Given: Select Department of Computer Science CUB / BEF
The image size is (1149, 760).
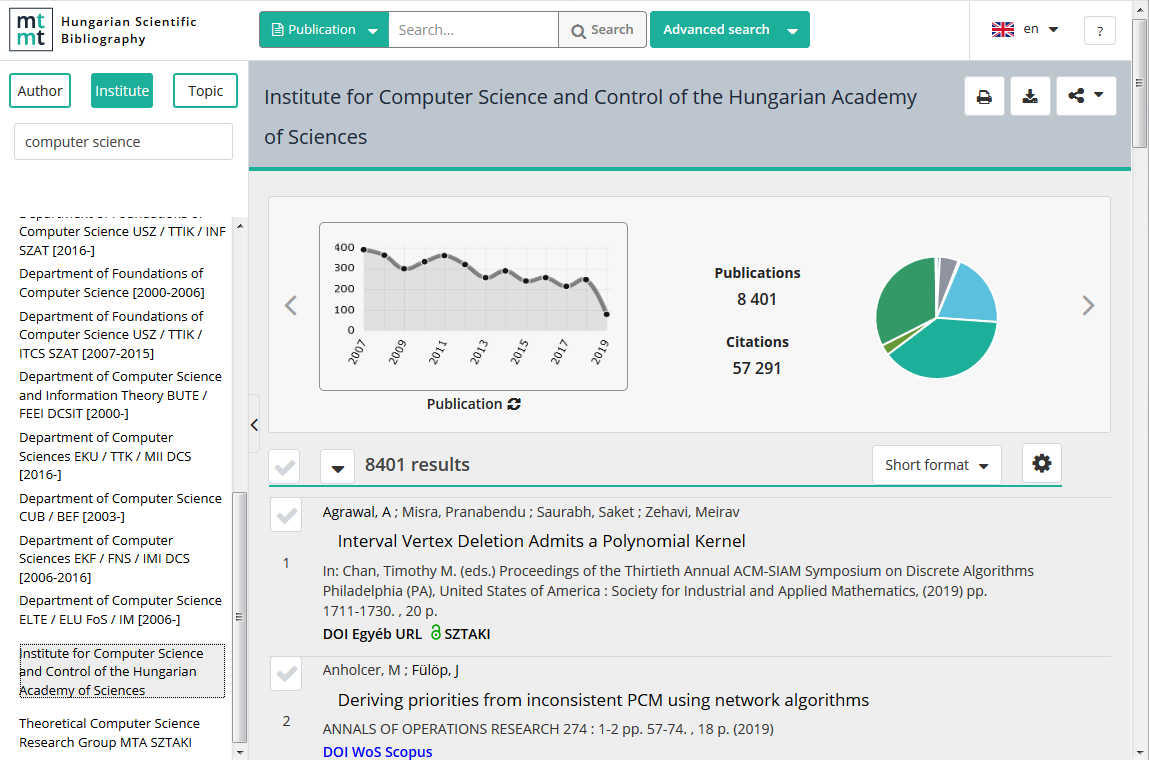Looking at the screenshot, I should point(120,507).
